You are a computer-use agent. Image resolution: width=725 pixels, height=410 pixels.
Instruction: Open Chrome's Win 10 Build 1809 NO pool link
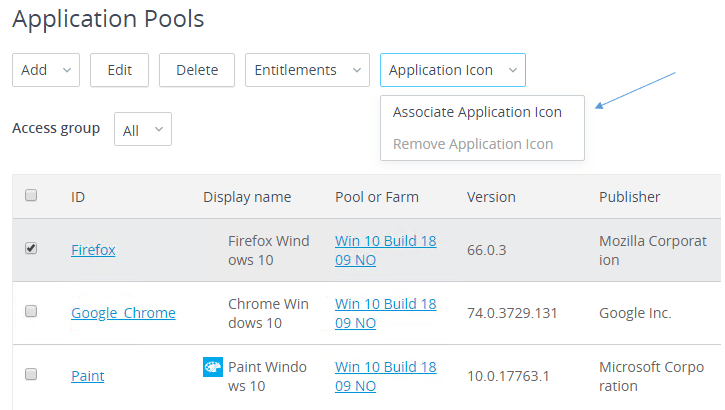click(386, 313)
